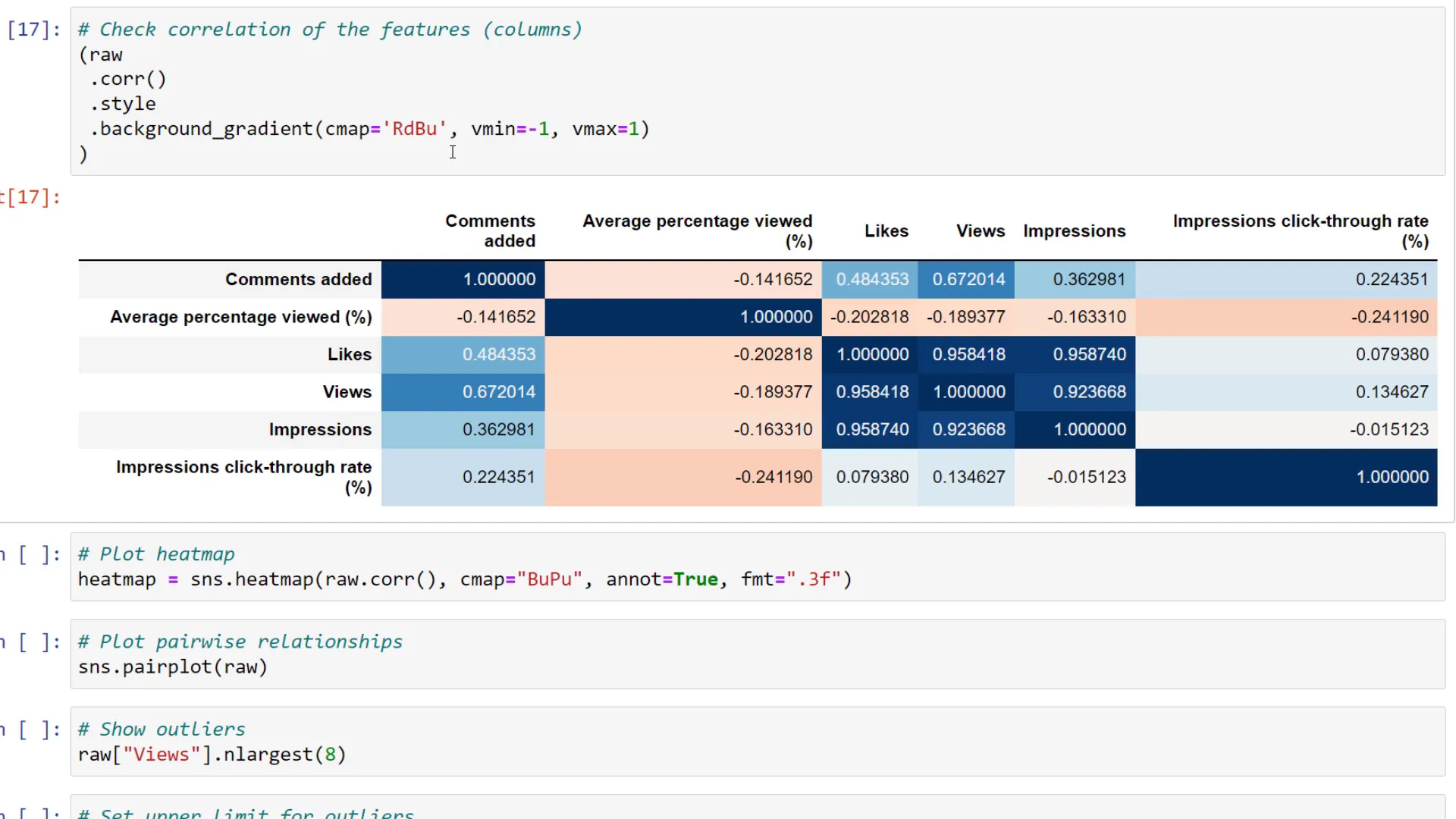Select the Impressions click-through rate column header
This screenshot has height=819, width=1456.
1300,231
